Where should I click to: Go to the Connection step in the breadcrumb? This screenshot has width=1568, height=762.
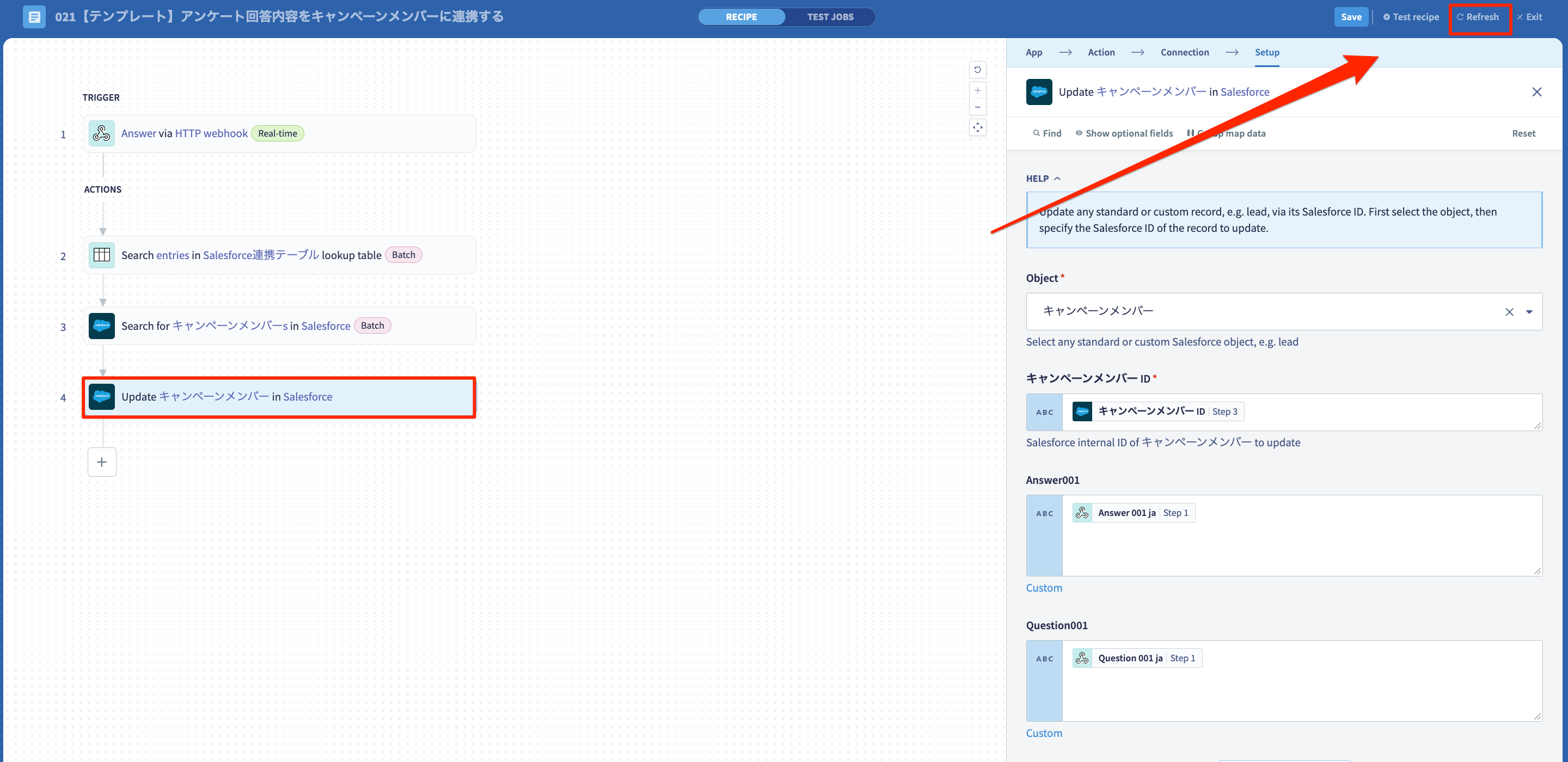1185,52
